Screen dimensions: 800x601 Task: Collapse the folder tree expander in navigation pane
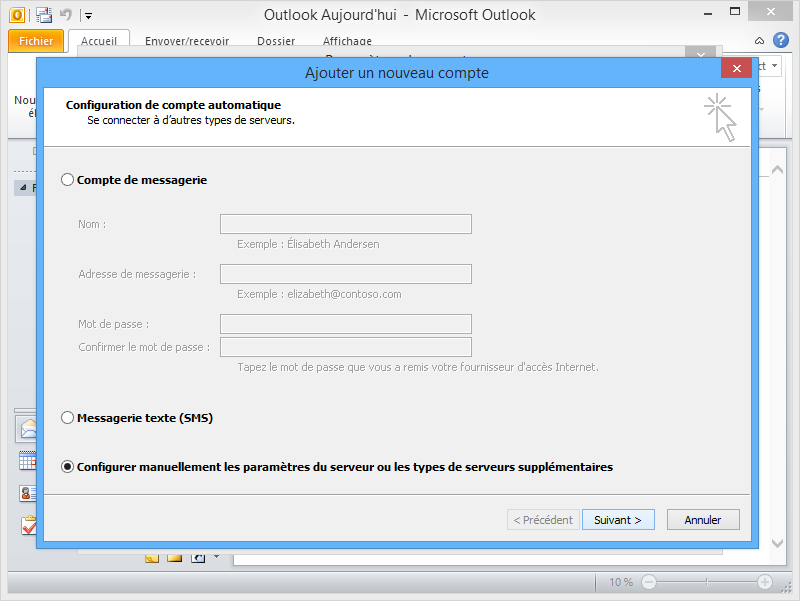(23, 188)
